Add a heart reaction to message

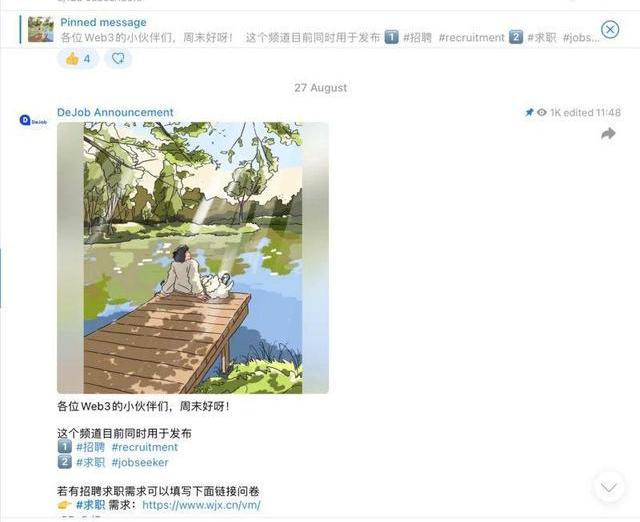(118, 59)
